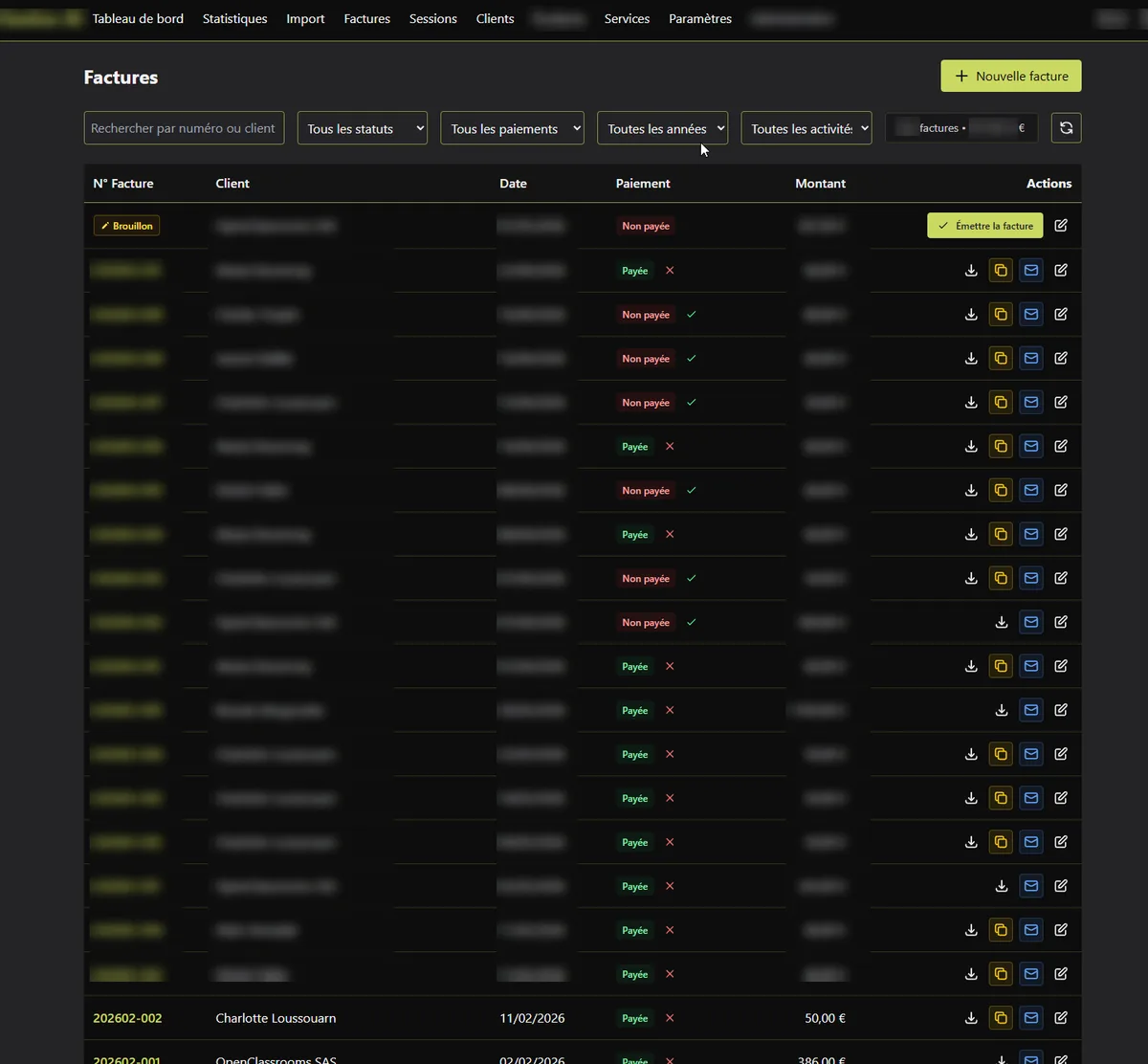This screenshot has height=1064, width=1148.
Task: Focus the search by number or client field
Action: (184, 128)
